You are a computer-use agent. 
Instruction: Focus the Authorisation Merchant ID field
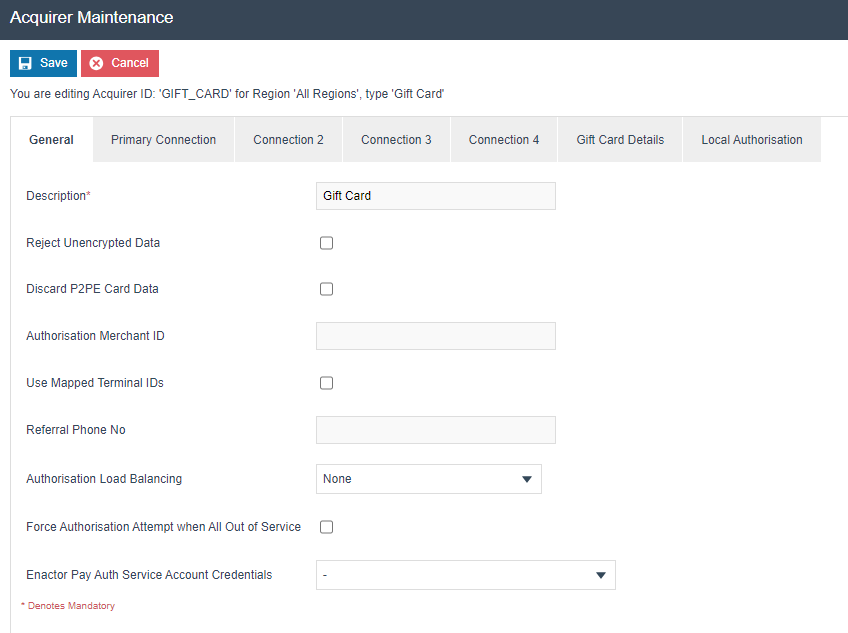click(435, 336)
